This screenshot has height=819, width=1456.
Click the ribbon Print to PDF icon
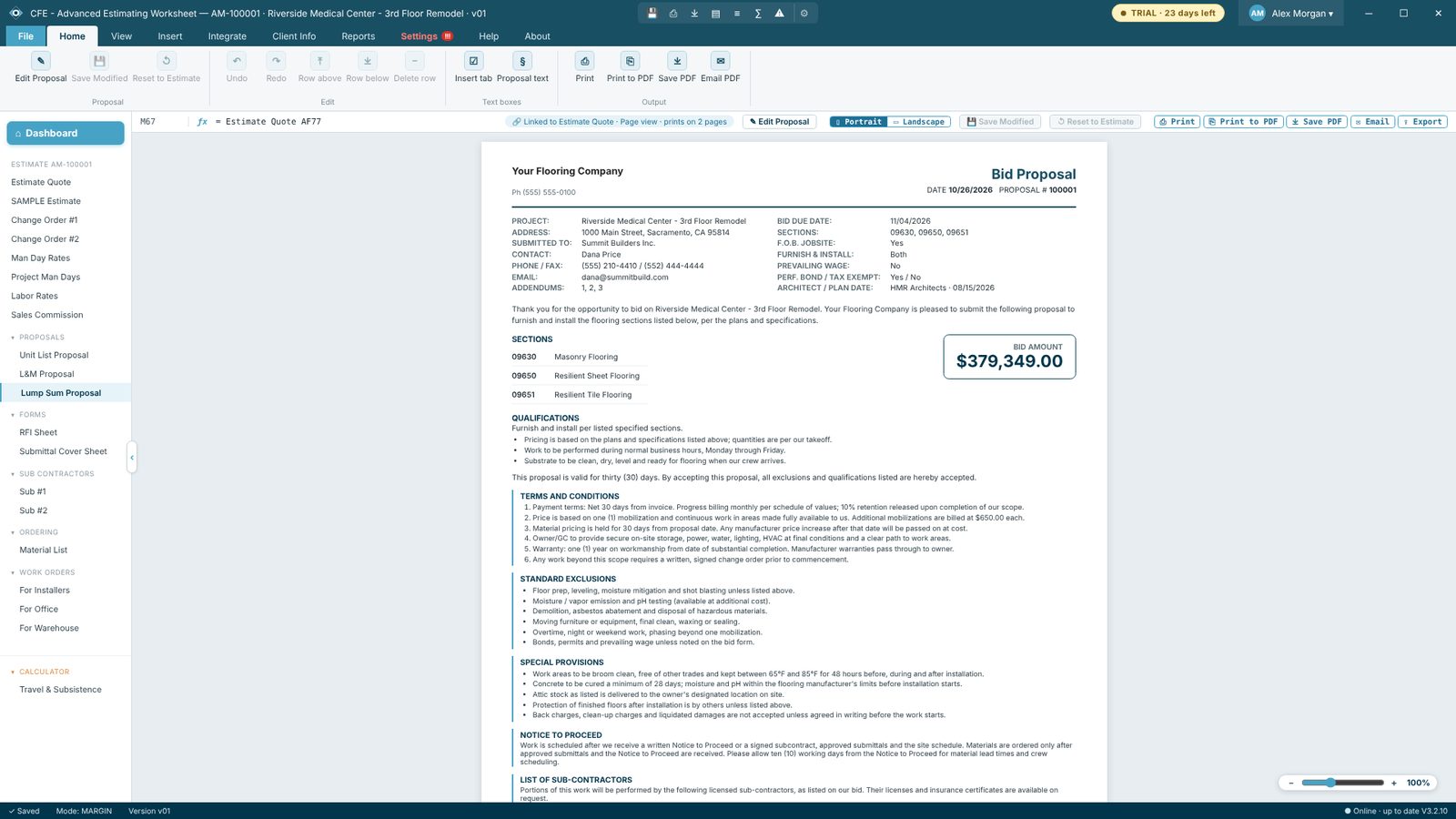[x=630, y=61]
